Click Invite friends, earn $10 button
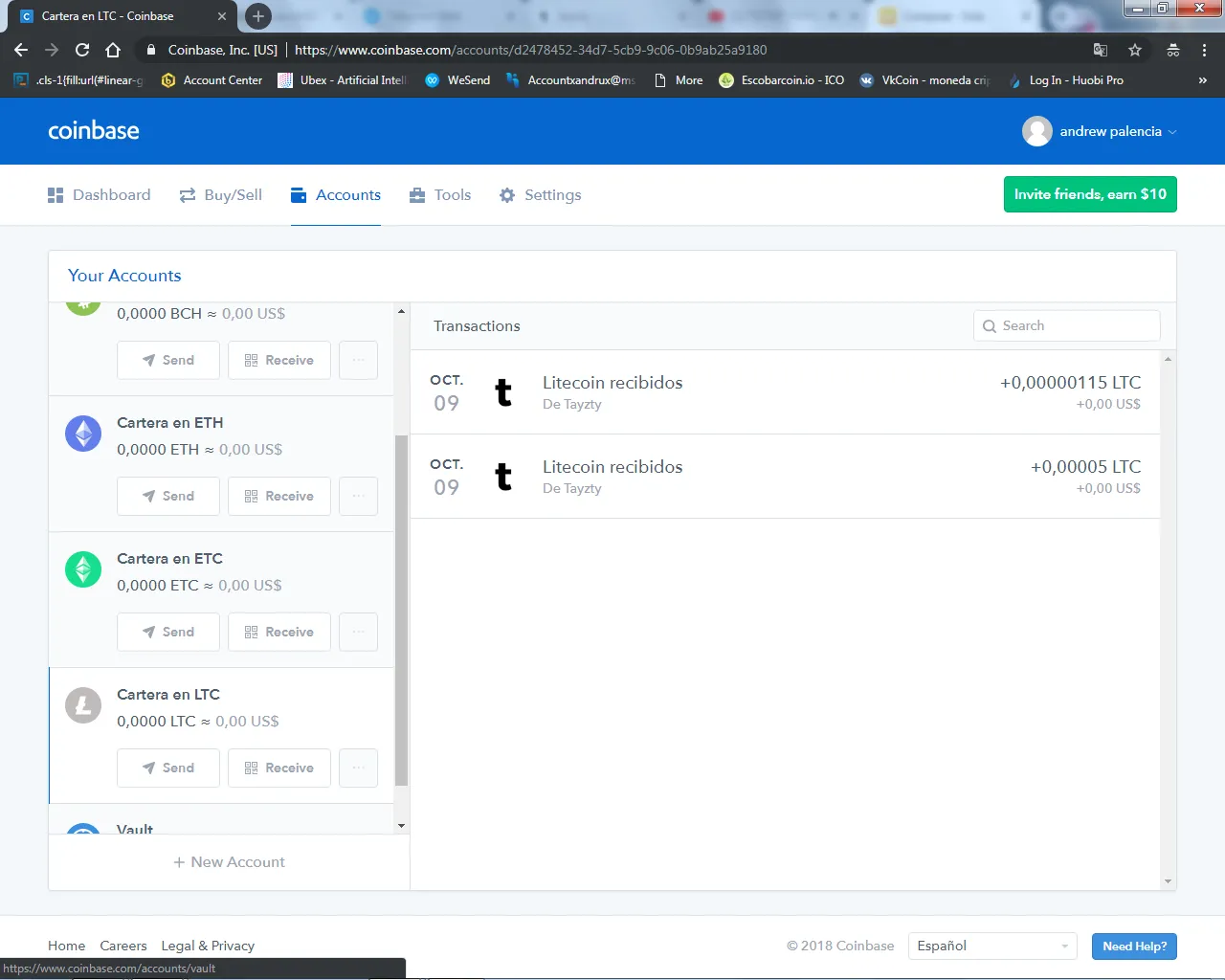The image size is (1225, 980). [x=1090, y=194]
